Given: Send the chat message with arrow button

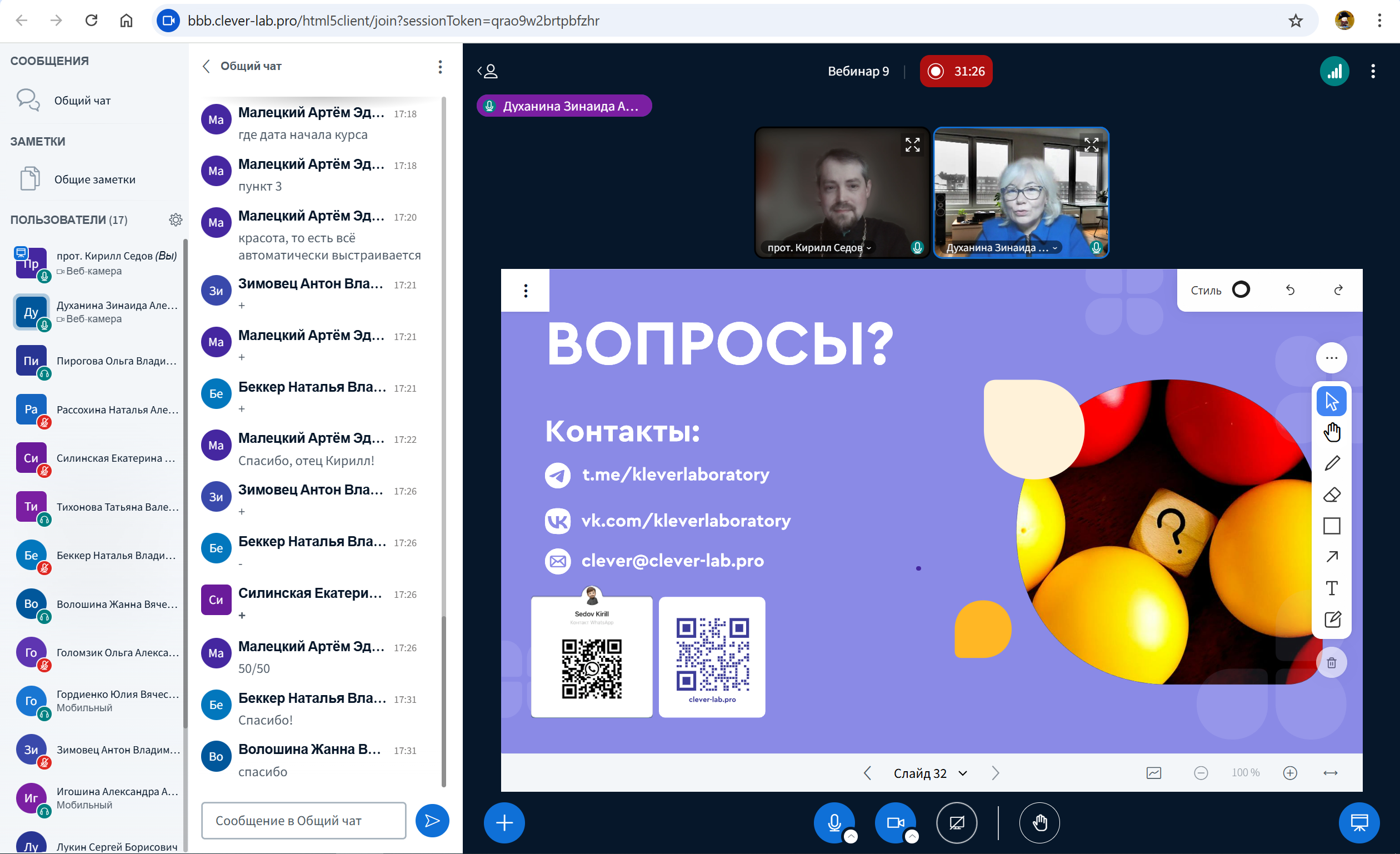Looking at the screenshot, I should coord(432,821).
